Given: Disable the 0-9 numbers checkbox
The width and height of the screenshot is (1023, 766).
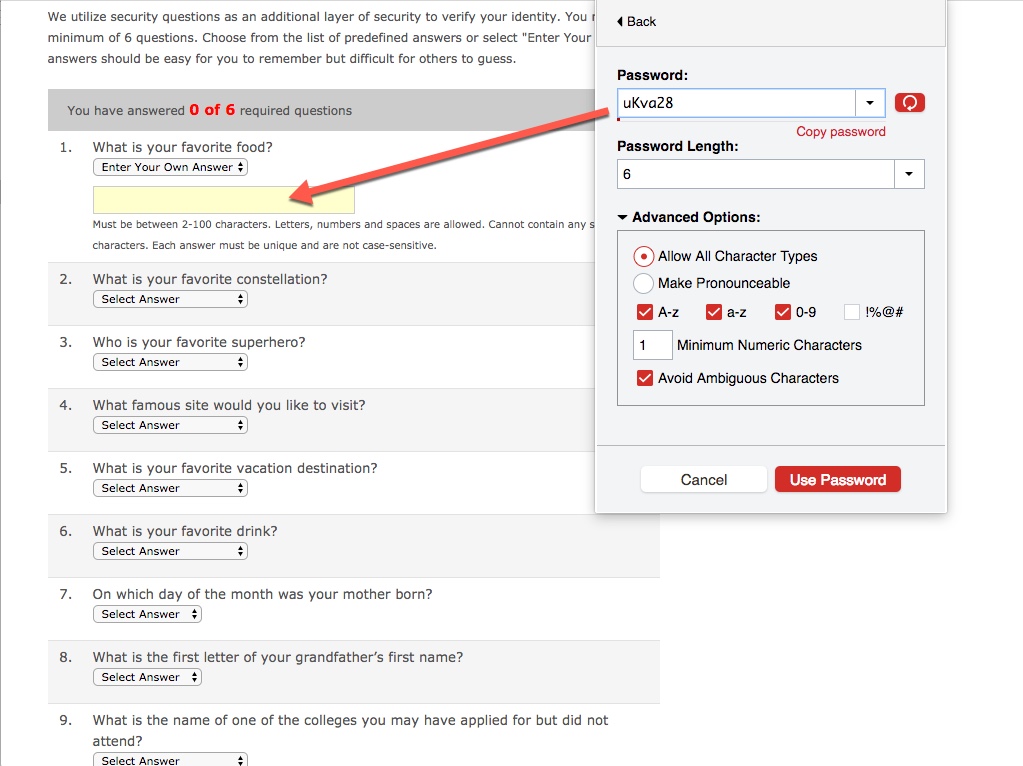Looking at the screenshot, I should [783, 311].
